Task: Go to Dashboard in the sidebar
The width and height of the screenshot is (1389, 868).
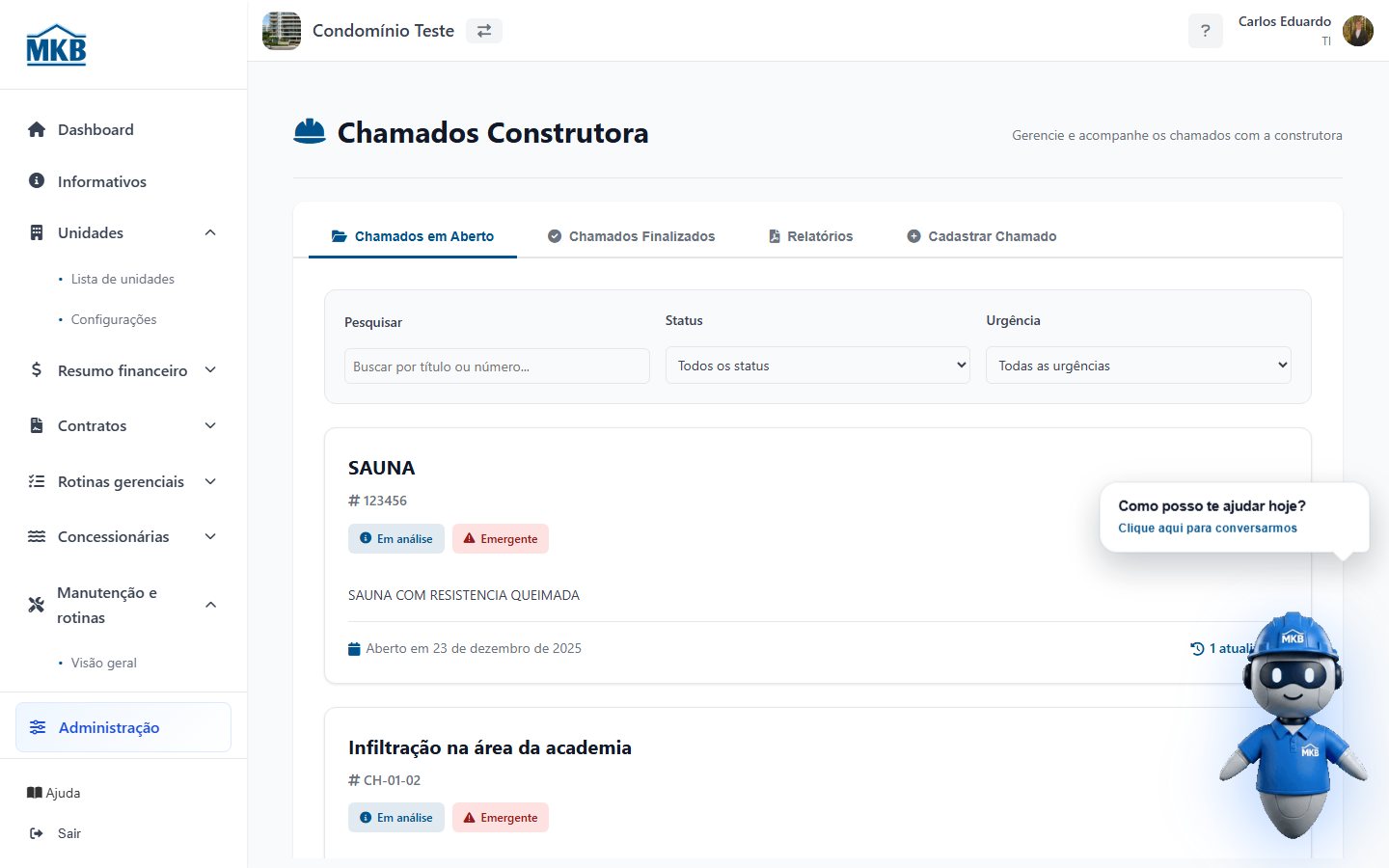Action: tap(95, 129)
